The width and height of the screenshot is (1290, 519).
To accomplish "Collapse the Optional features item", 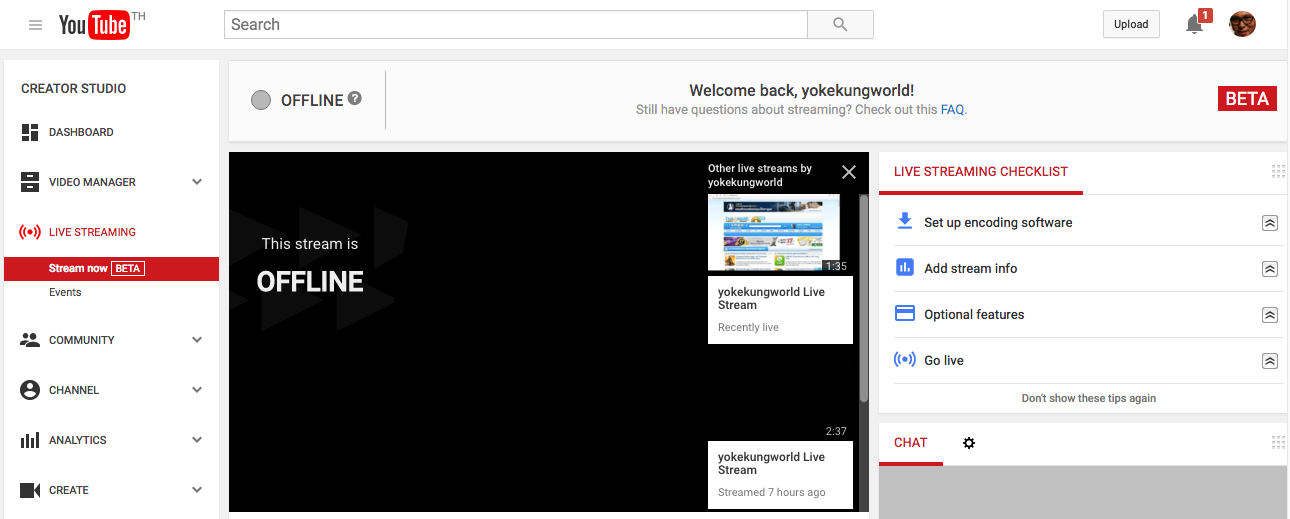I will pos(1270,315).
